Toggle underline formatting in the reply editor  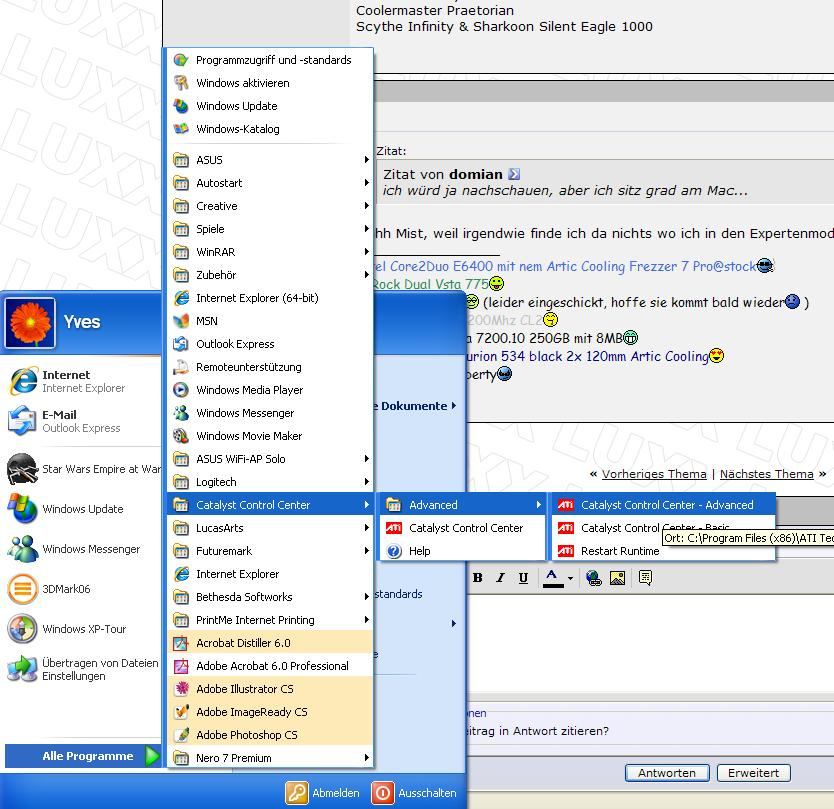pos(523,578)
